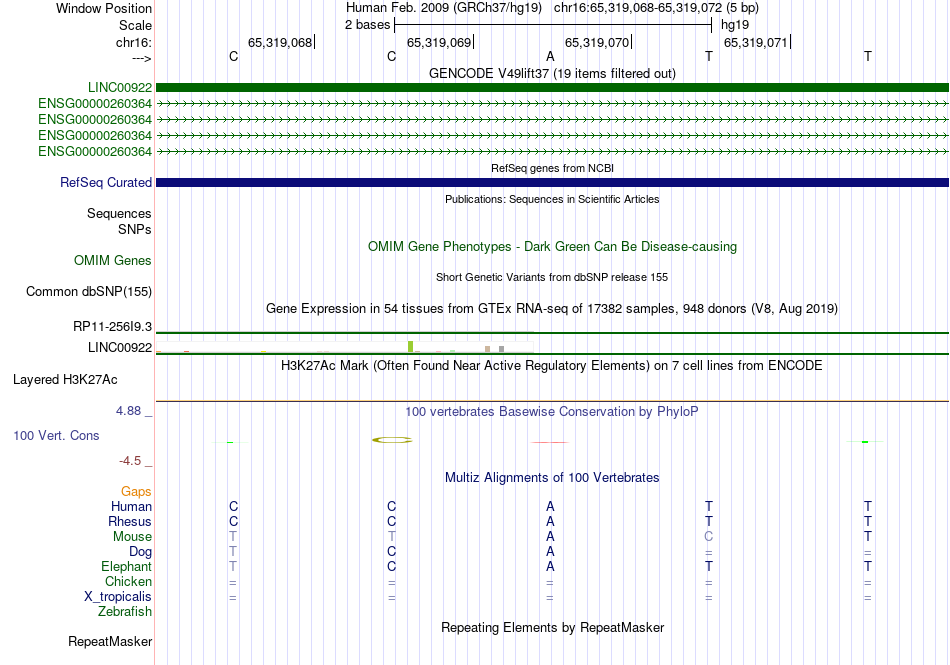Open the H3K27Ac Mark ENCODE track title
The image size is (950, 665).
click(x=552, y=366)
